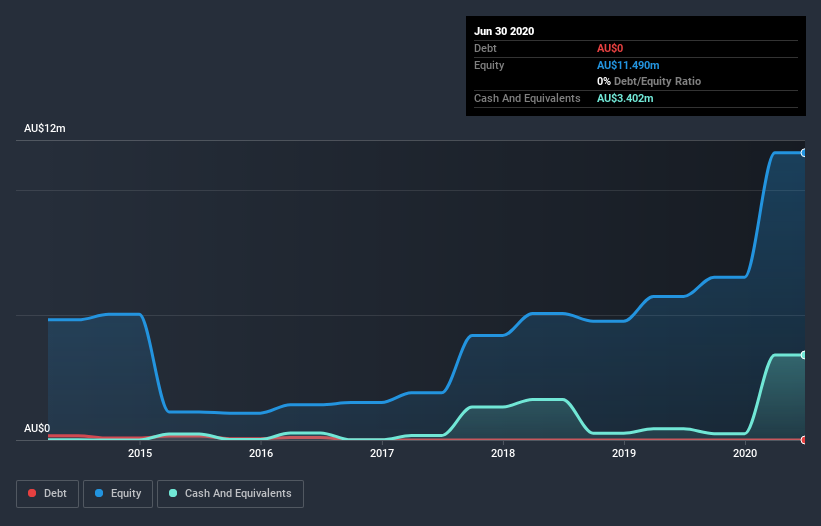
Task: Click the 2019 x-axis label
Action: pos(624,453)
